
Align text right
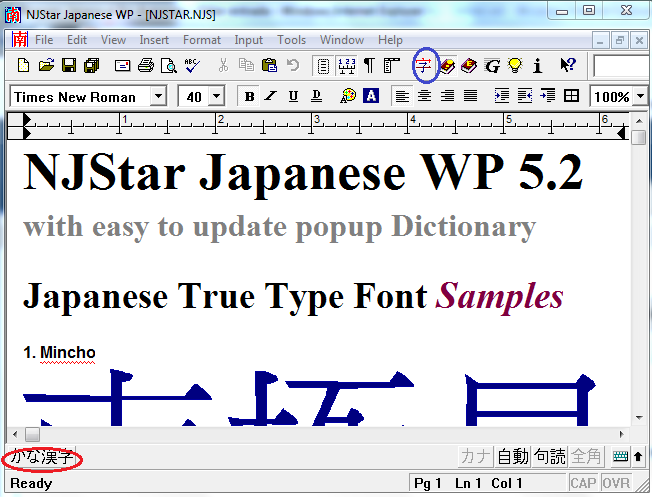point(447,96)
